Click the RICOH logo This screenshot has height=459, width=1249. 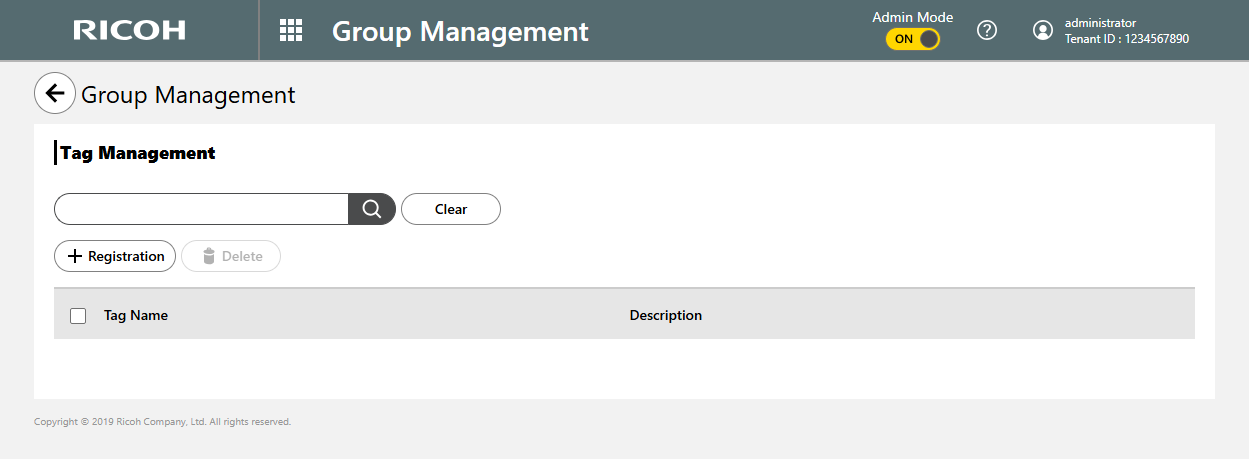(x=129, y=30)
